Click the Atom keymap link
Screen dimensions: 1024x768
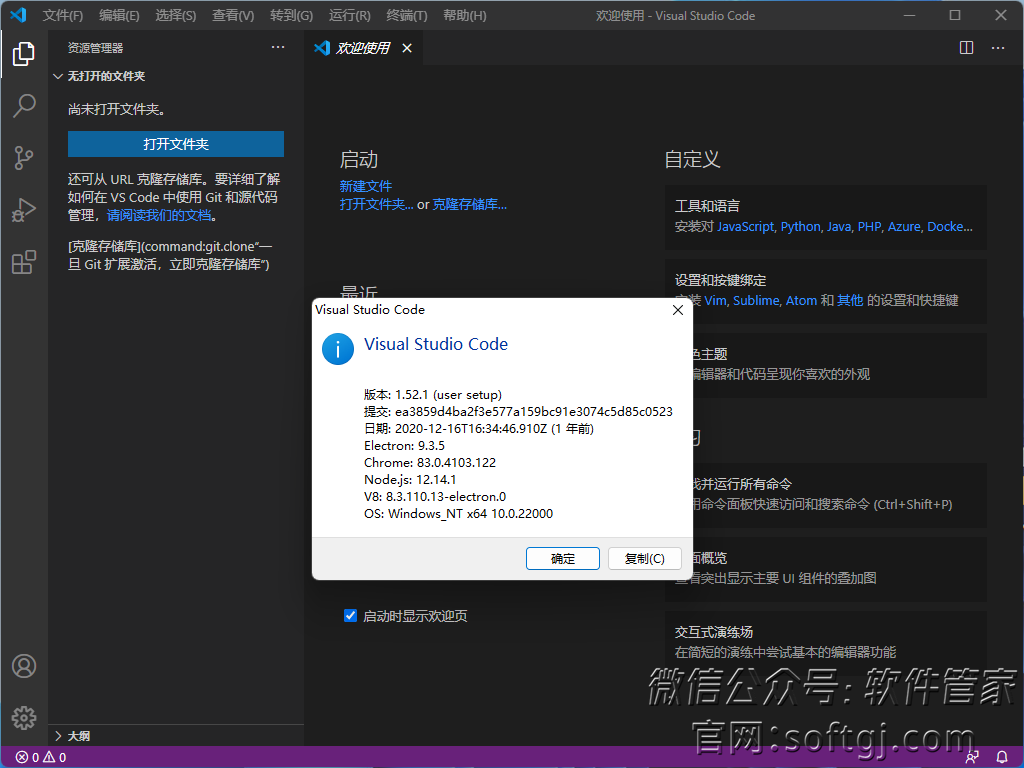801,300
